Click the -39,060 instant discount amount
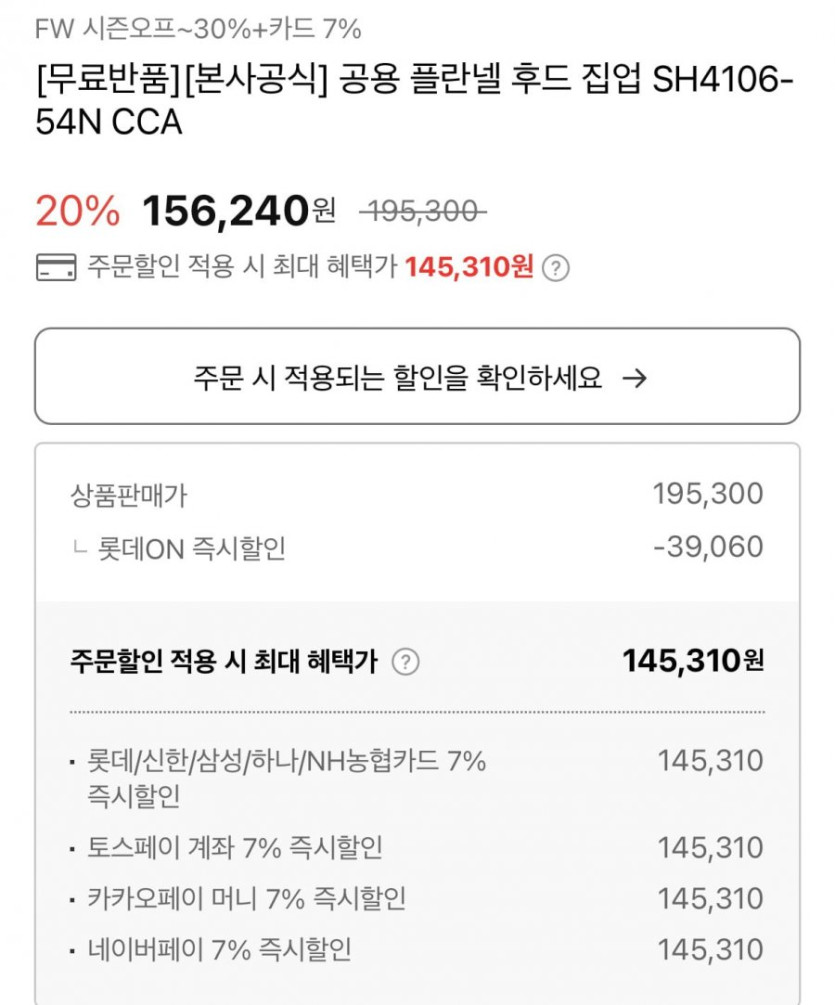The height and width of the screenshot is (1005, 835). 707,547
